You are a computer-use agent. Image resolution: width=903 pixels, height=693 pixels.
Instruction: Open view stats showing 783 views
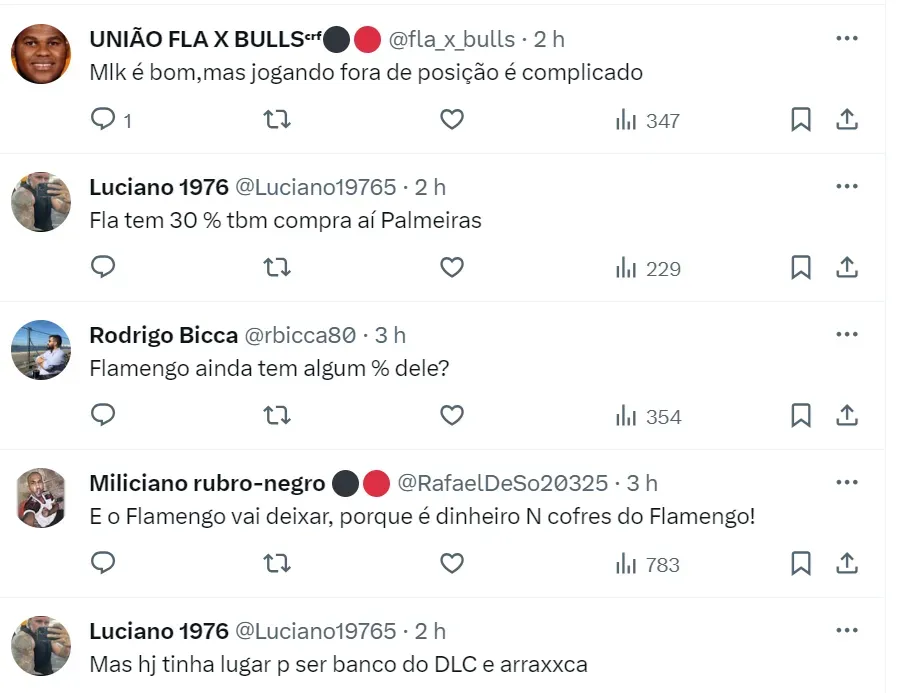pos(649,564)
